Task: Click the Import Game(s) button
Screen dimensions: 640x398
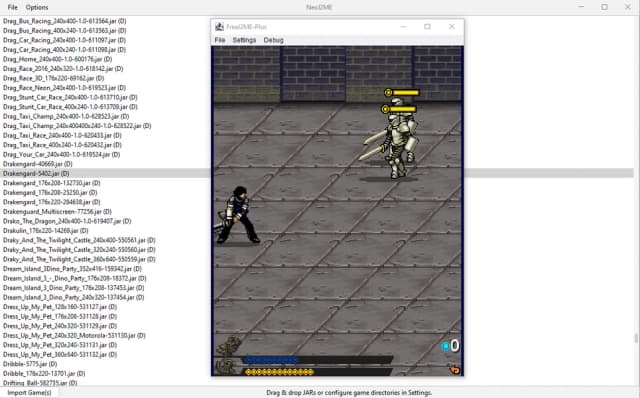Action: point(29,393)
